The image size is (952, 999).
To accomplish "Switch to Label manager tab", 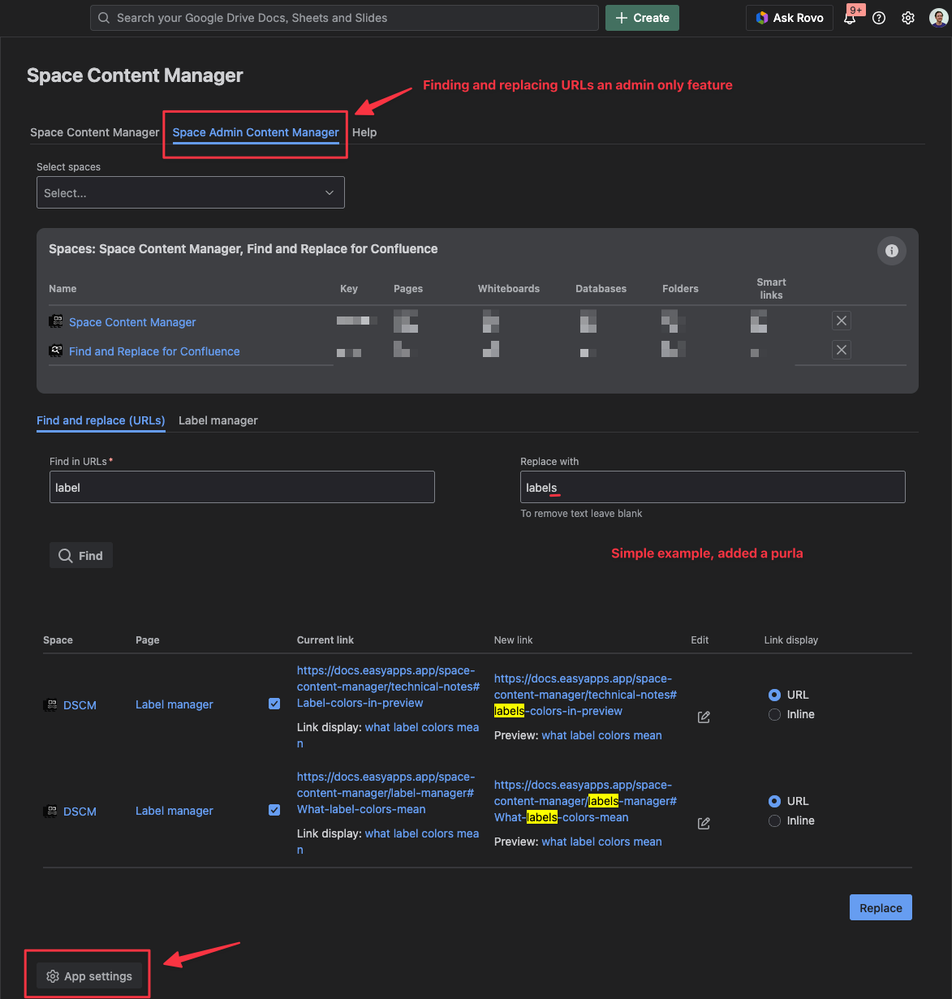I will point(218,420).
